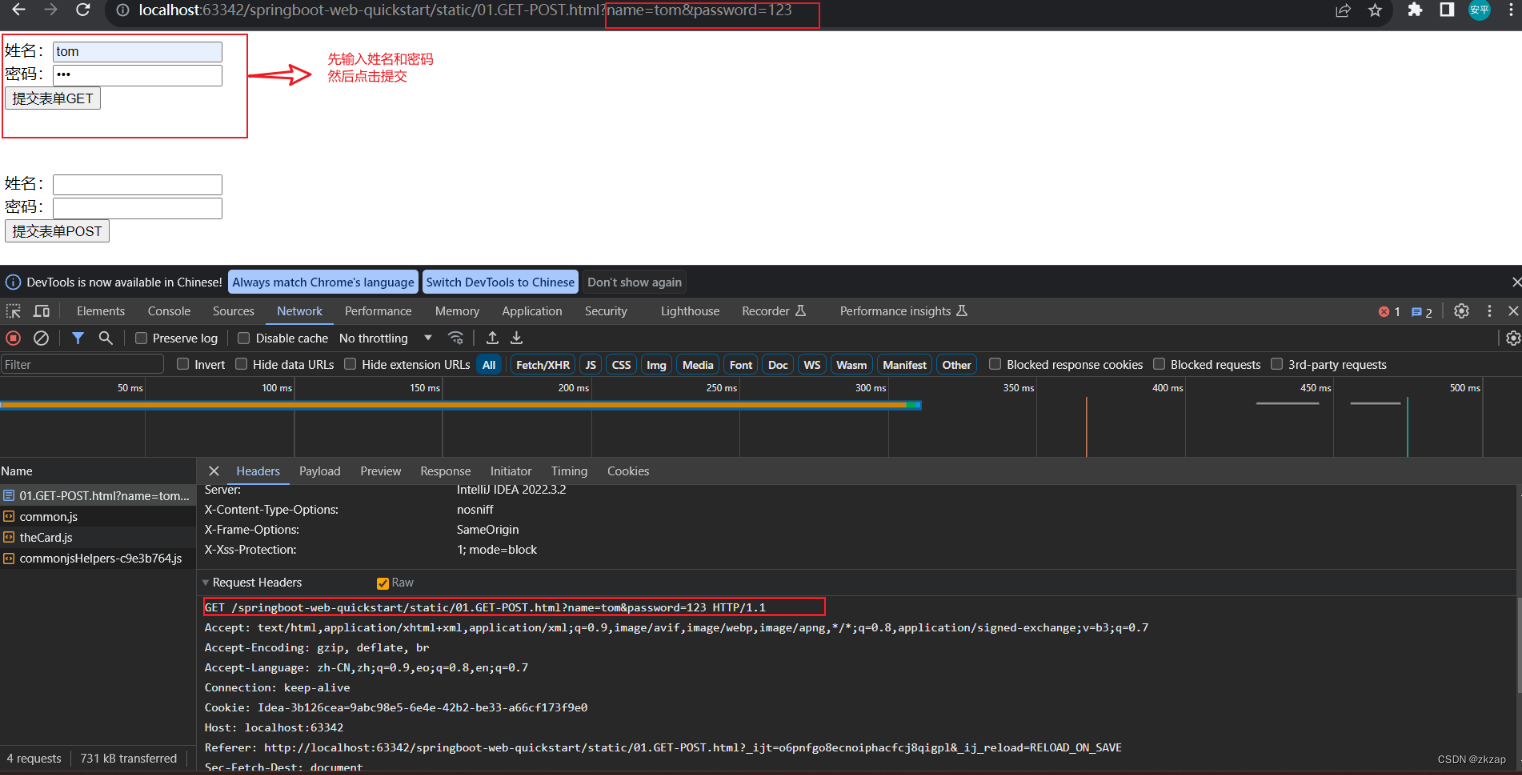Focus the POST form 姓名 input field
1522x775 pixels.
pos(137,185)
